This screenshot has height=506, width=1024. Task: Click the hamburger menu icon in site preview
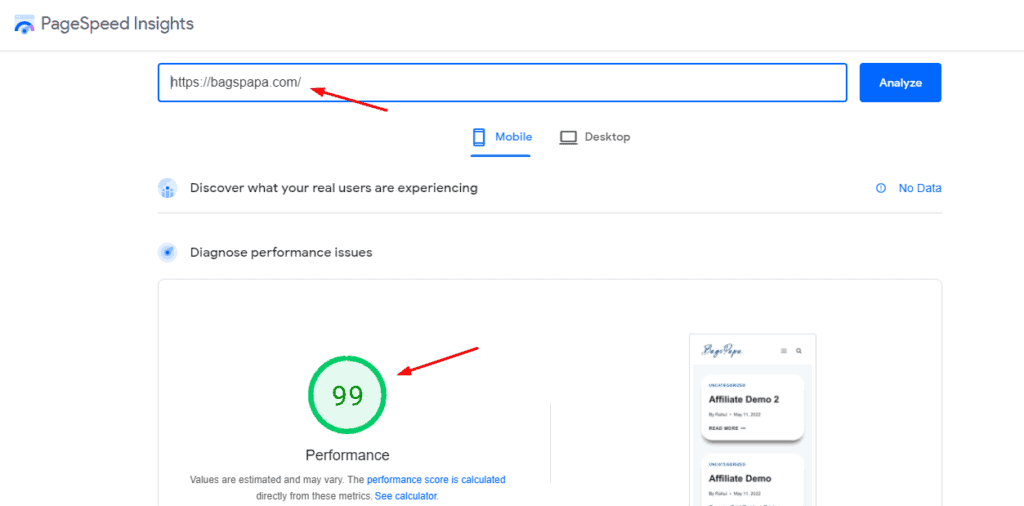click(x=784, y=351)
